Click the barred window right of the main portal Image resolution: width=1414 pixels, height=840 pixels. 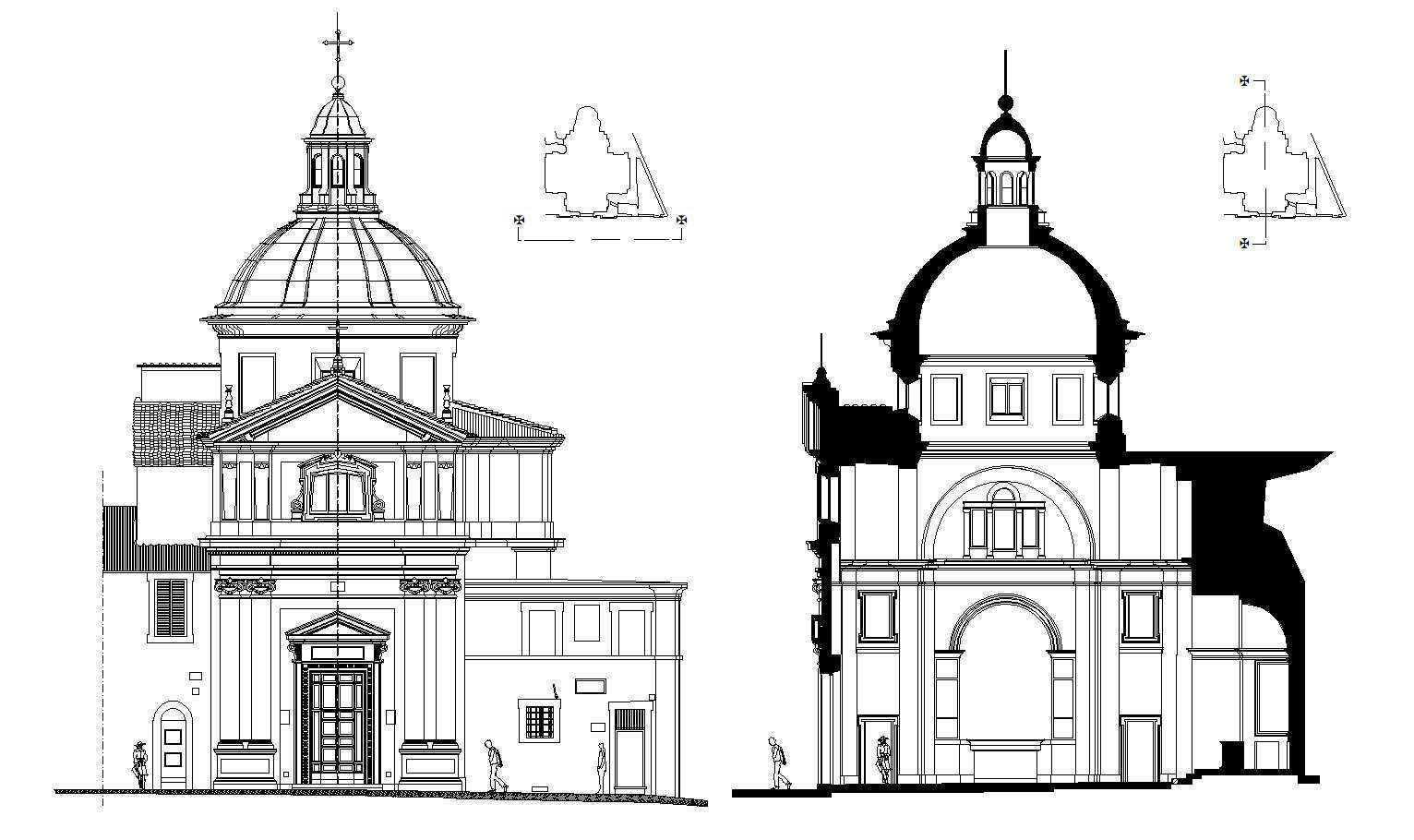pos(539,722)
